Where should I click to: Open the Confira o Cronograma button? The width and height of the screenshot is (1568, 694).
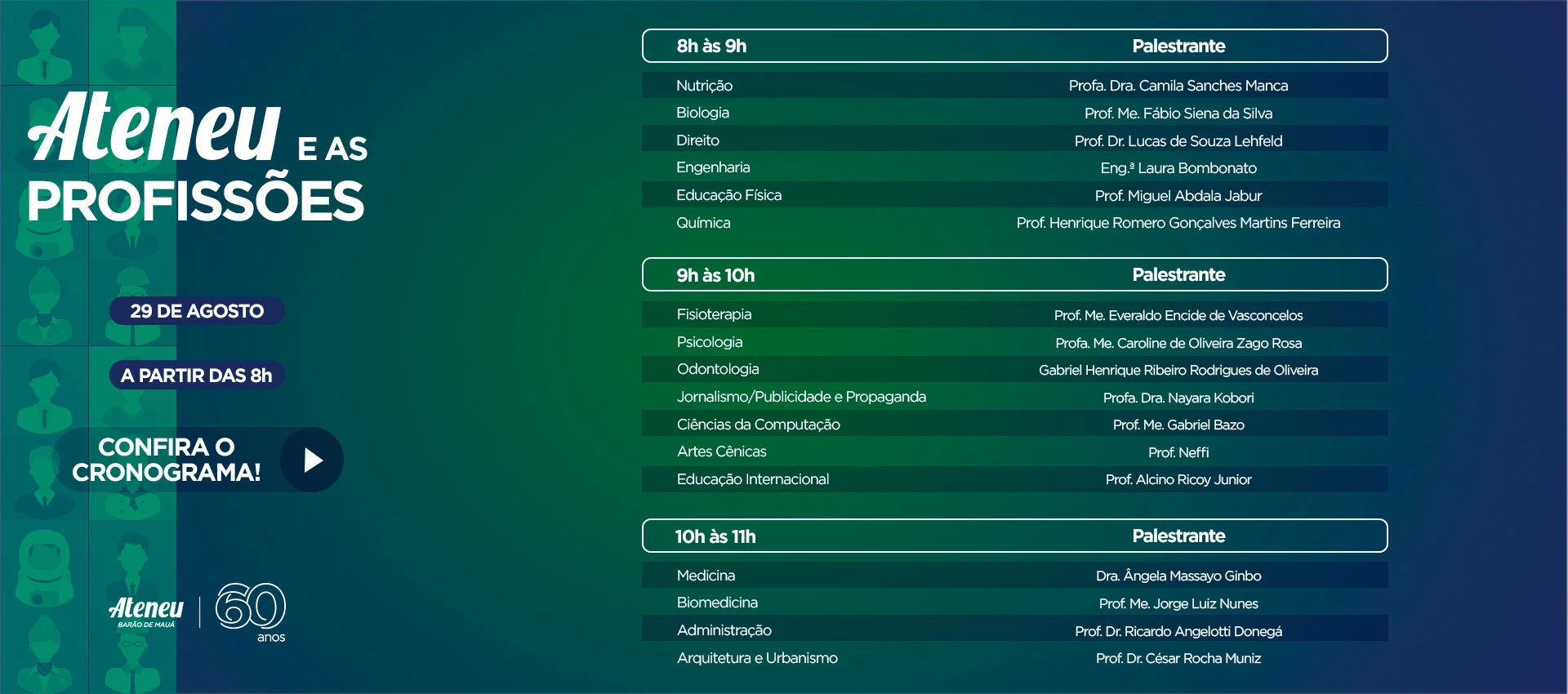click(x=199, y=460)
